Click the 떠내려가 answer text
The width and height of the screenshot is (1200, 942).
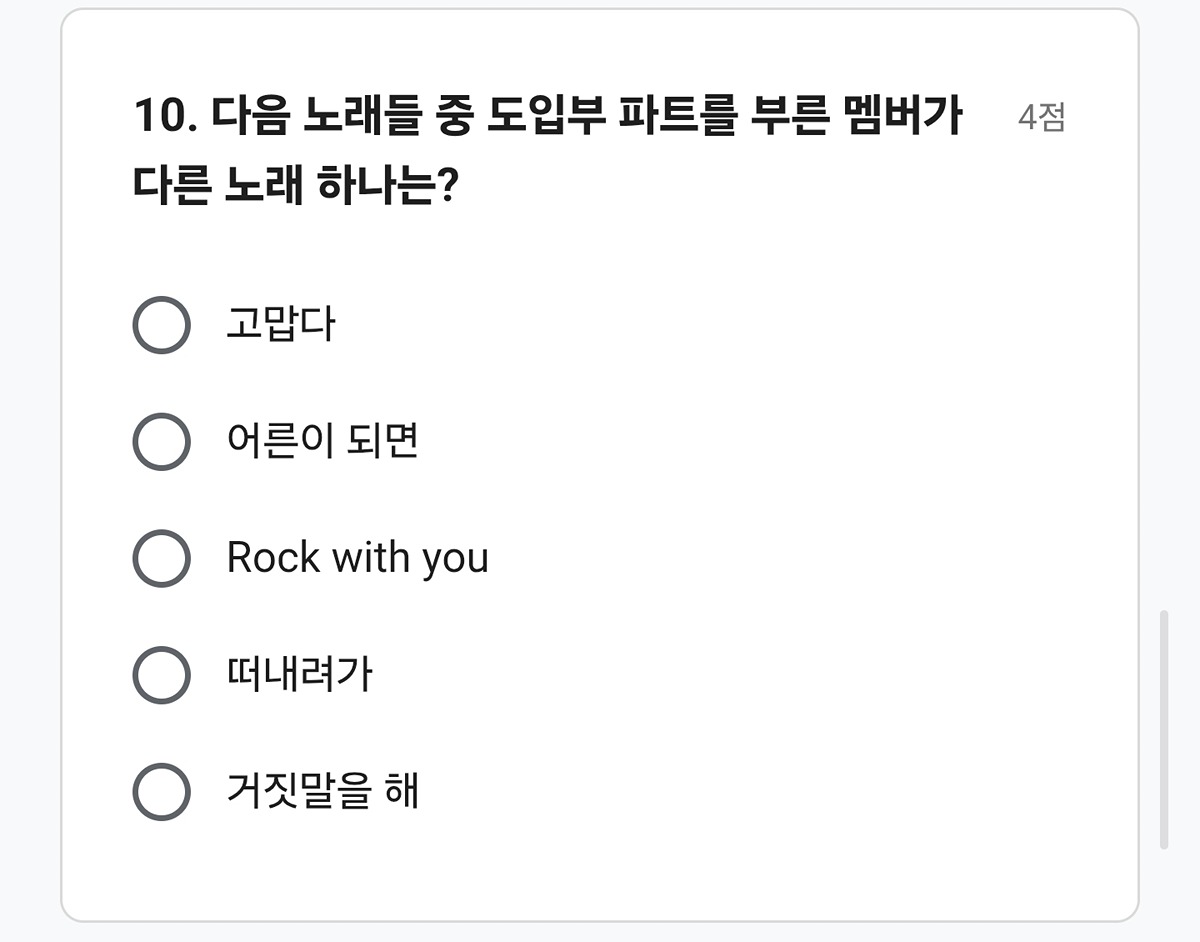[x=299, y=675]
